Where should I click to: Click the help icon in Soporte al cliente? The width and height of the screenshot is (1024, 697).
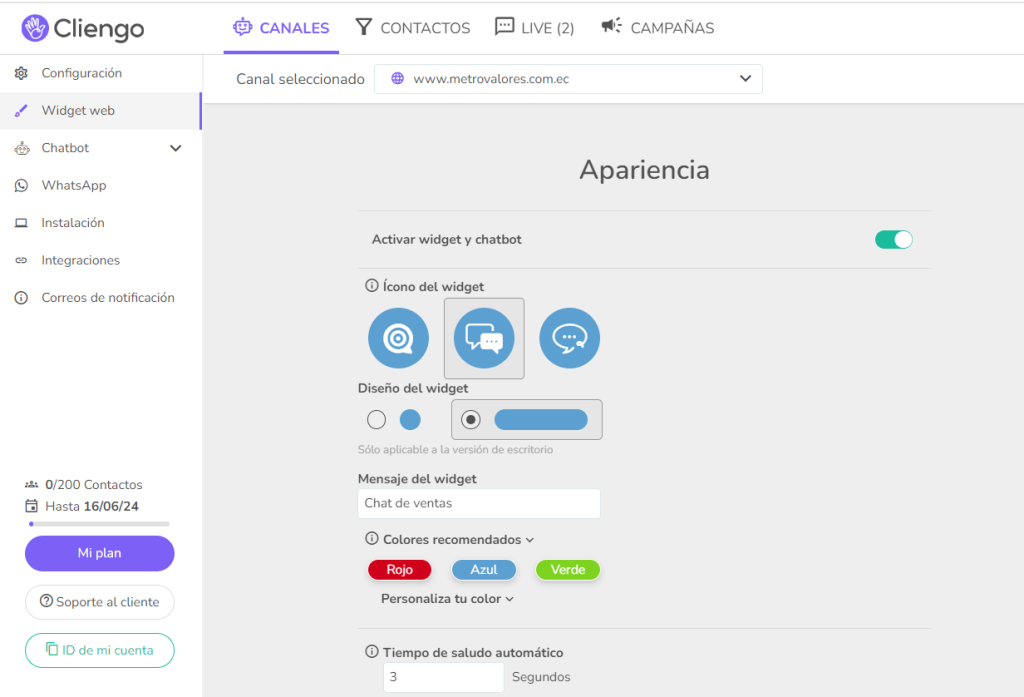coord(46,601)
